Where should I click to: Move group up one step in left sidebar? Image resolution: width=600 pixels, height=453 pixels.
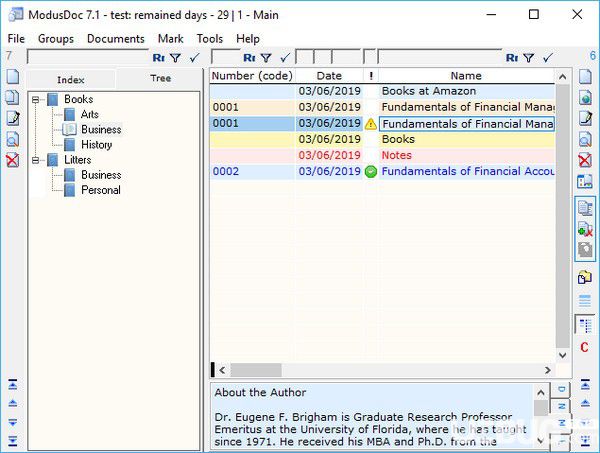(x=13, y=403)
